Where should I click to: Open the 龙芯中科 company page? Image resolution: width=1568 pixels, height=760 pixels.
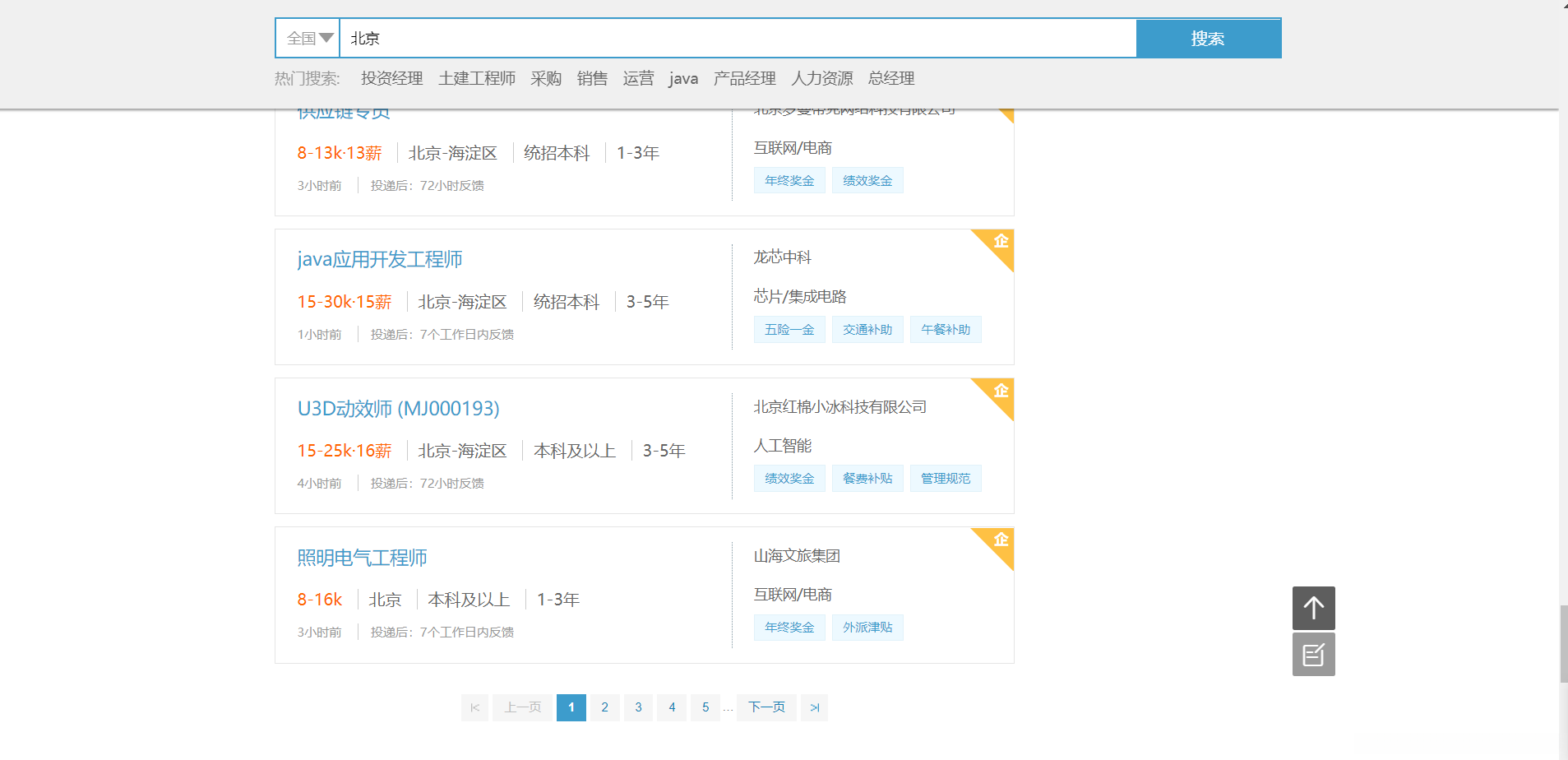783,257
